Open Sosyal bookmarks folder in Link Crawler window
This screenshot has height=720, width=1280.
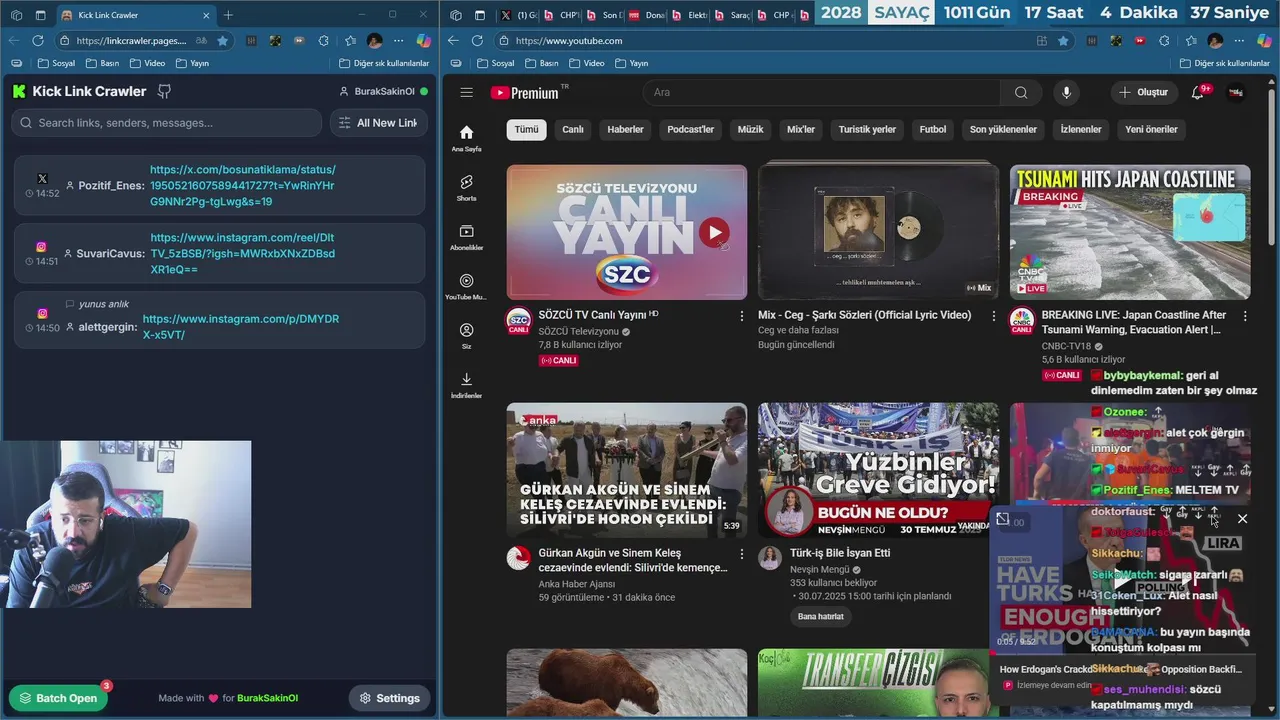coord(57,63)
